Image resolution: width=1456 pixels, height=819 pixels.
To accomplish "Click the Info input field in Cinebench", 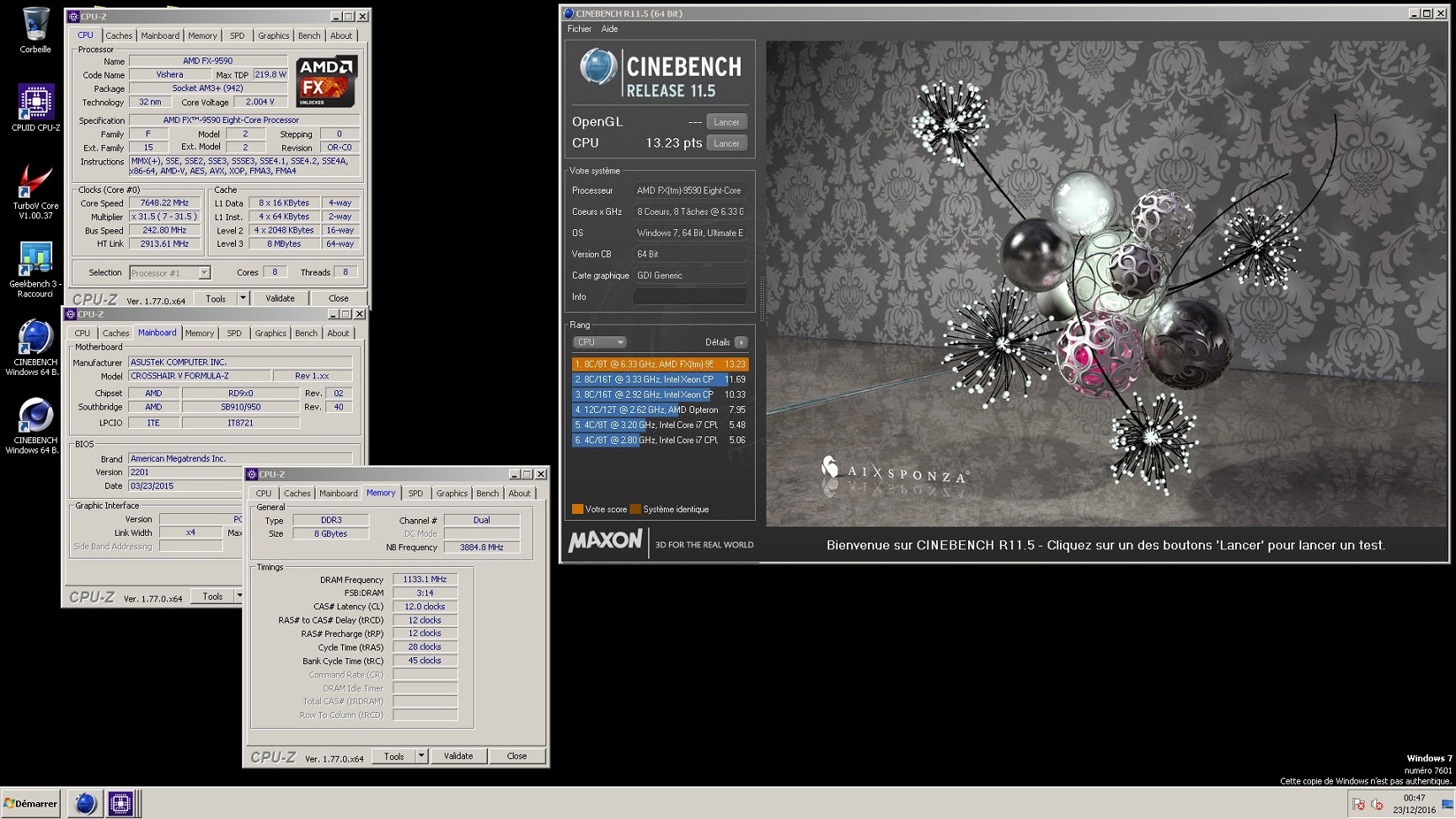I will point(689,297).
